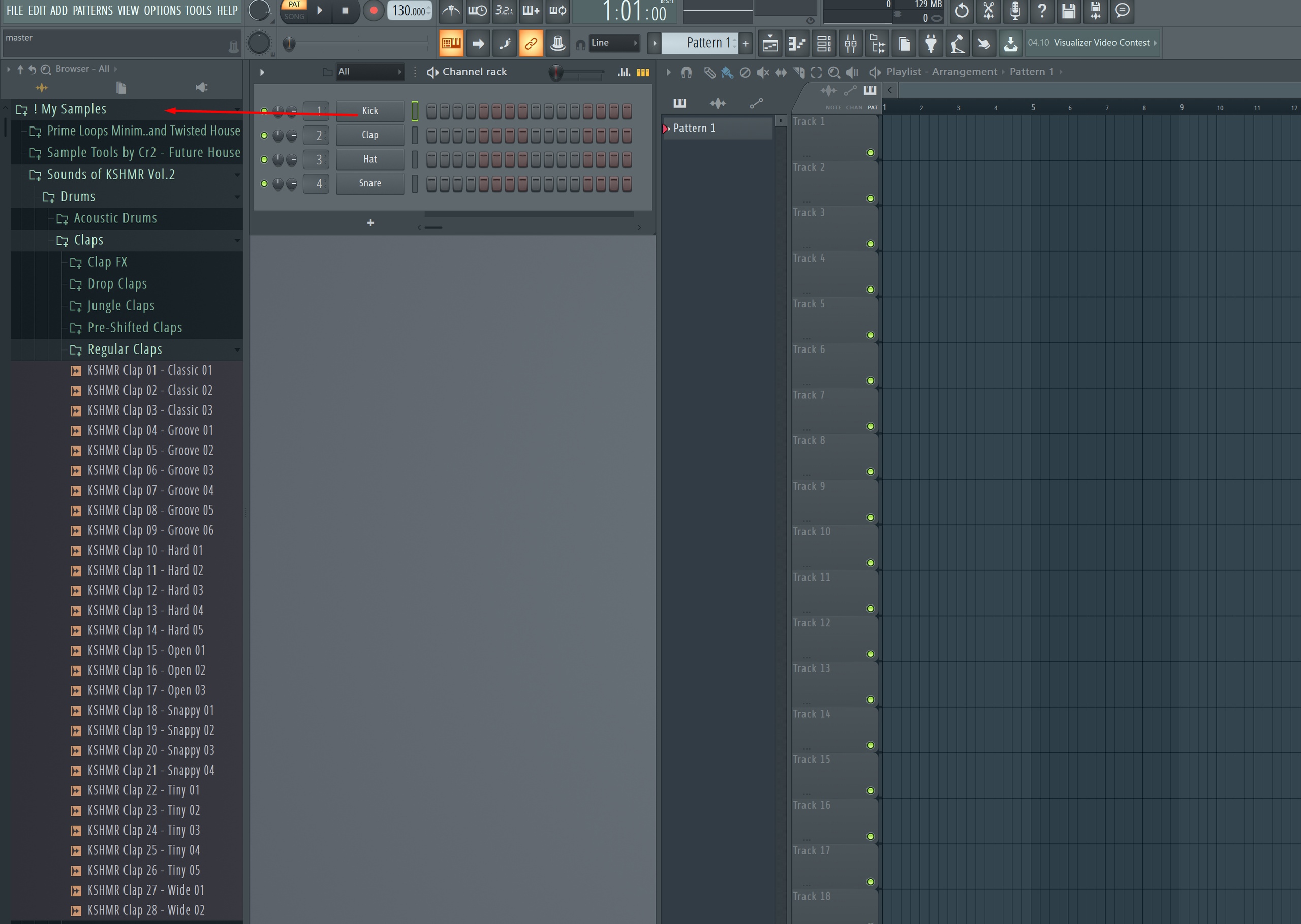This screenshot has width=1301, height=924.
Task: Toggle green activity LED on Kick channel
Action: (264, 110)
